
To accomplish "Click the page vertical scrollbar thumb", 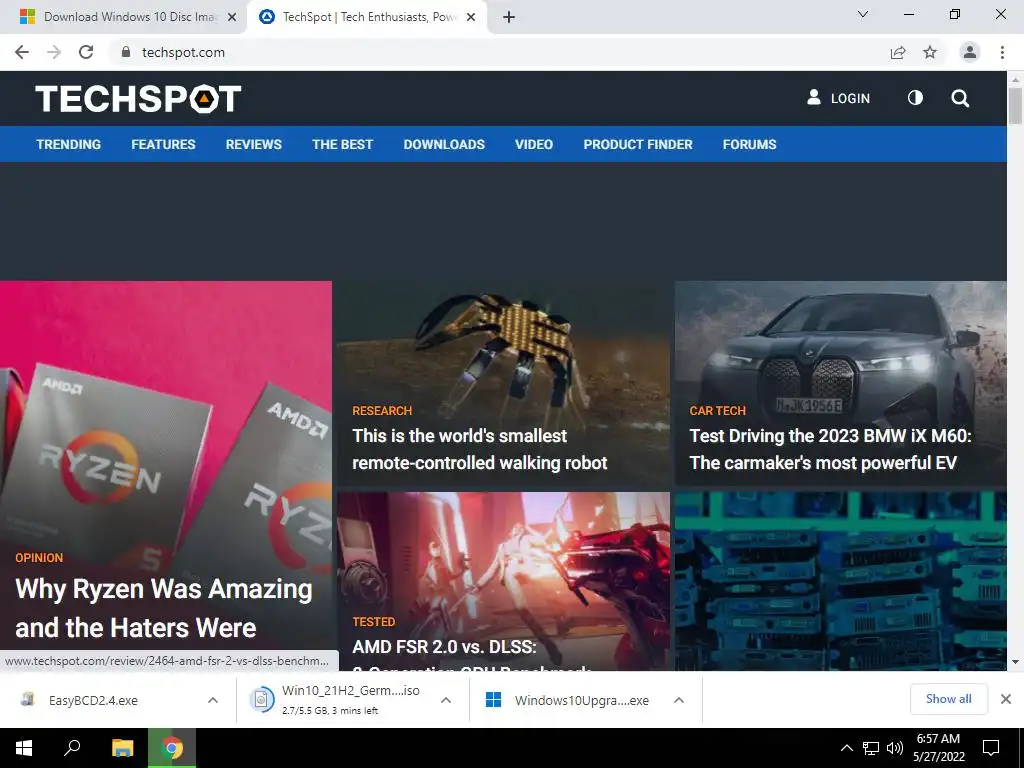I will pyautogui.click(x=1015, y=104).
